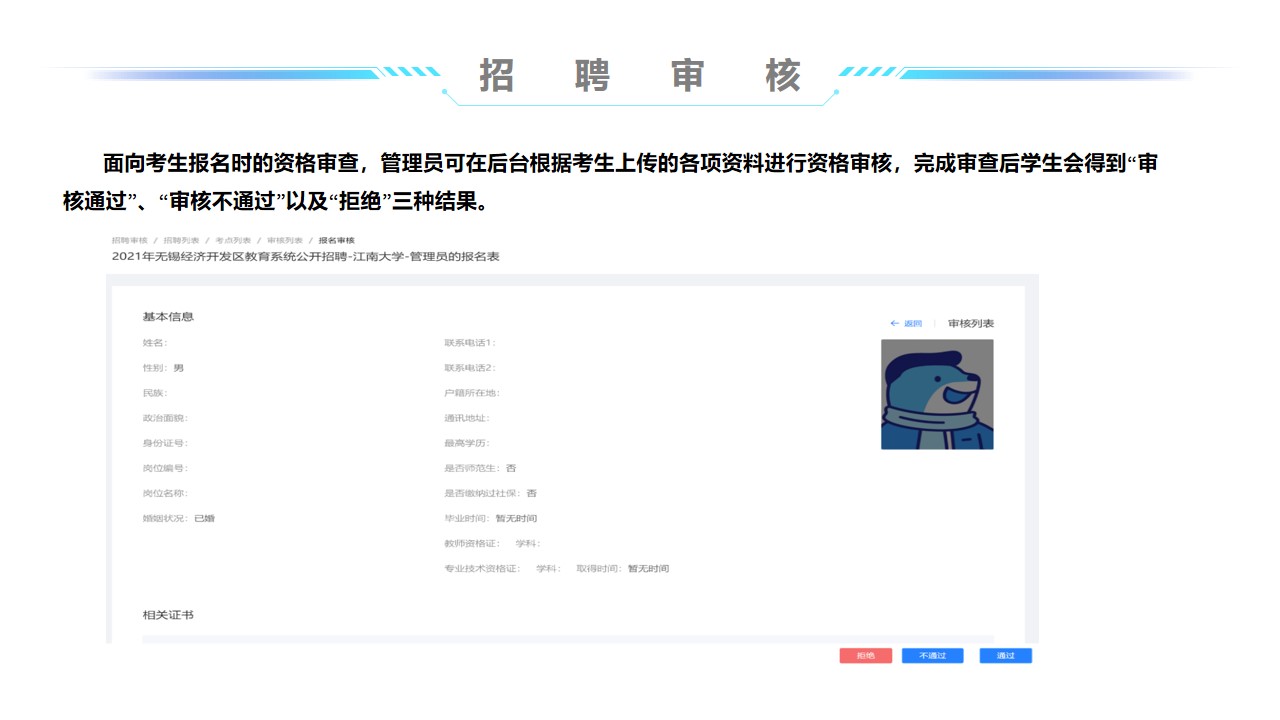Click the 相关证书 section heading
The image size is (1280, 720).
[168, 615]
